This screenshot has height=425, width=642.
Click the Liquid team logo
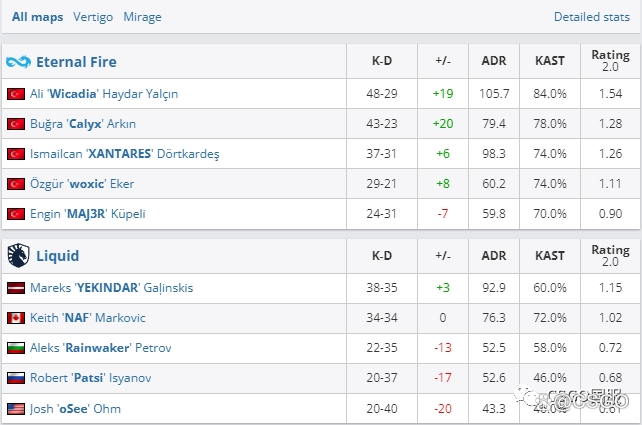(x=18, y=256)
